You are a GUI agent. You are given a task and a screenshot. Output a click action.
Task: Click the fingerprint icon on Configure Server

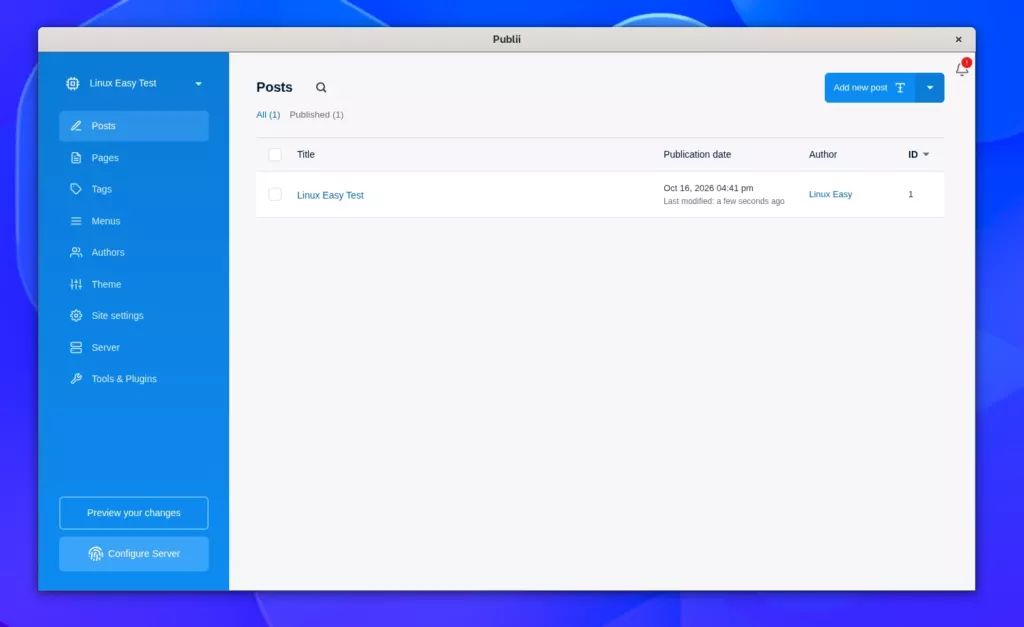coord(96,554)
